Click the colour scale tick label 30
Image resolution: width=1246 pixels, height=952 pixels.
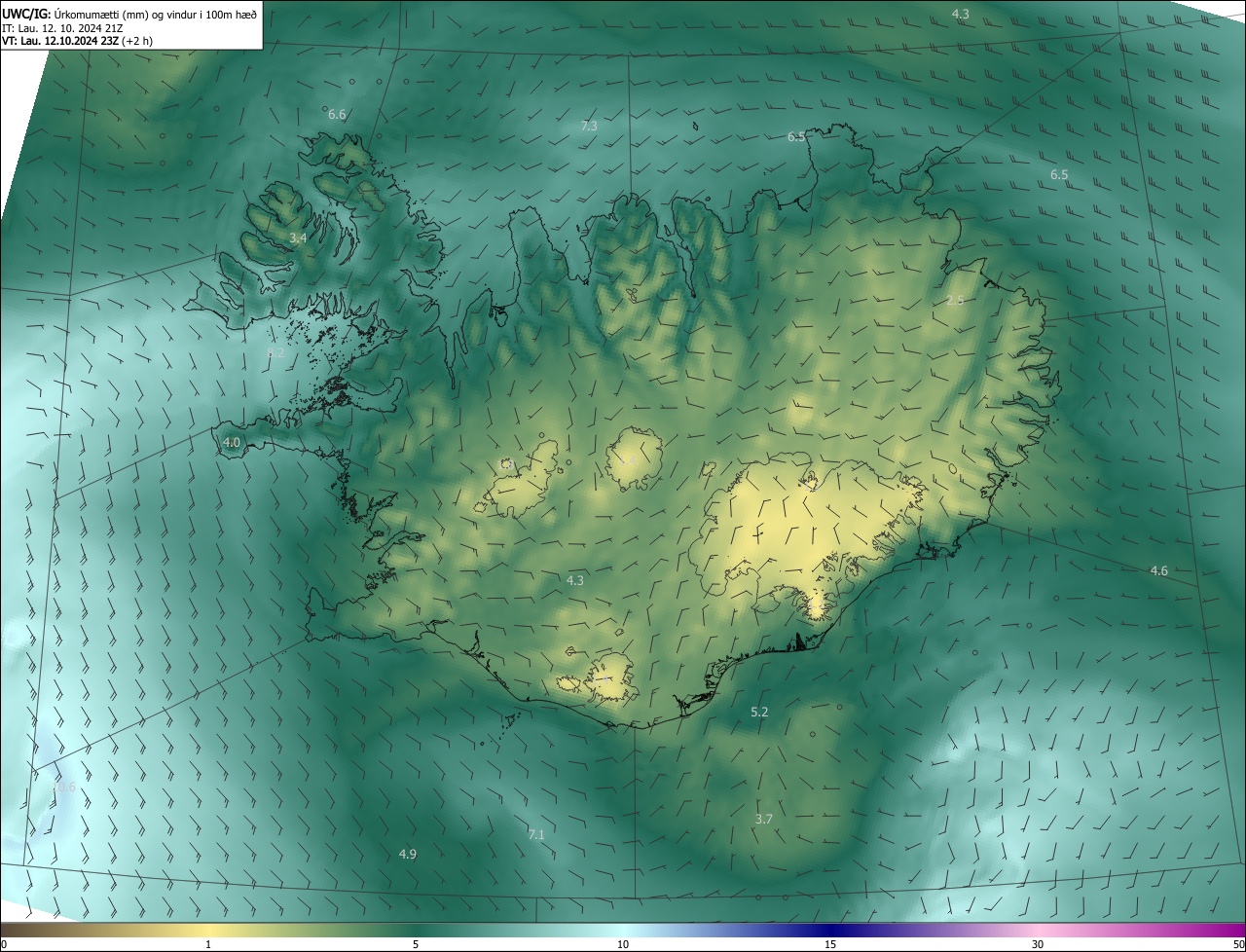[x=1038, y=944]
